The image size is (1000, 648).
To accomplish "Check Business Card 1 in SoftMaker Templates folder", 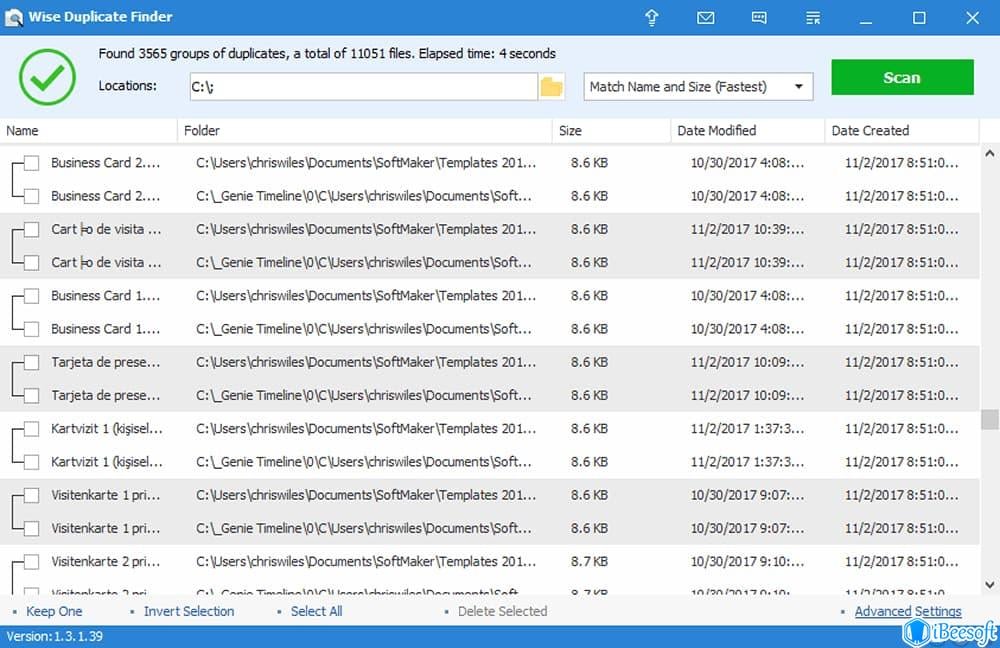I will pos(31,295).
